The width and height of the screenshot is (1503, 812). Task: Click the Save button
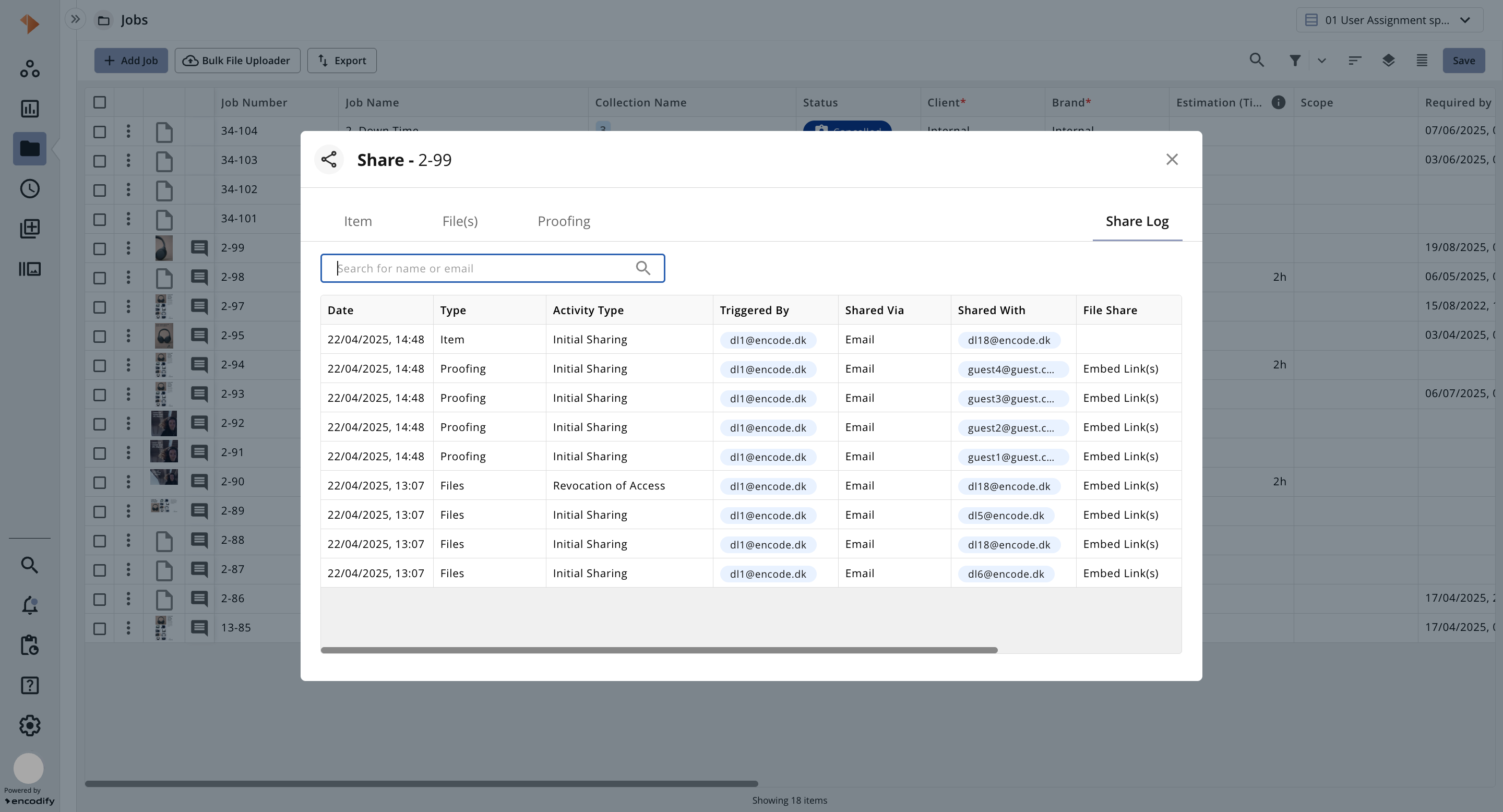[x=1463, y=60]
